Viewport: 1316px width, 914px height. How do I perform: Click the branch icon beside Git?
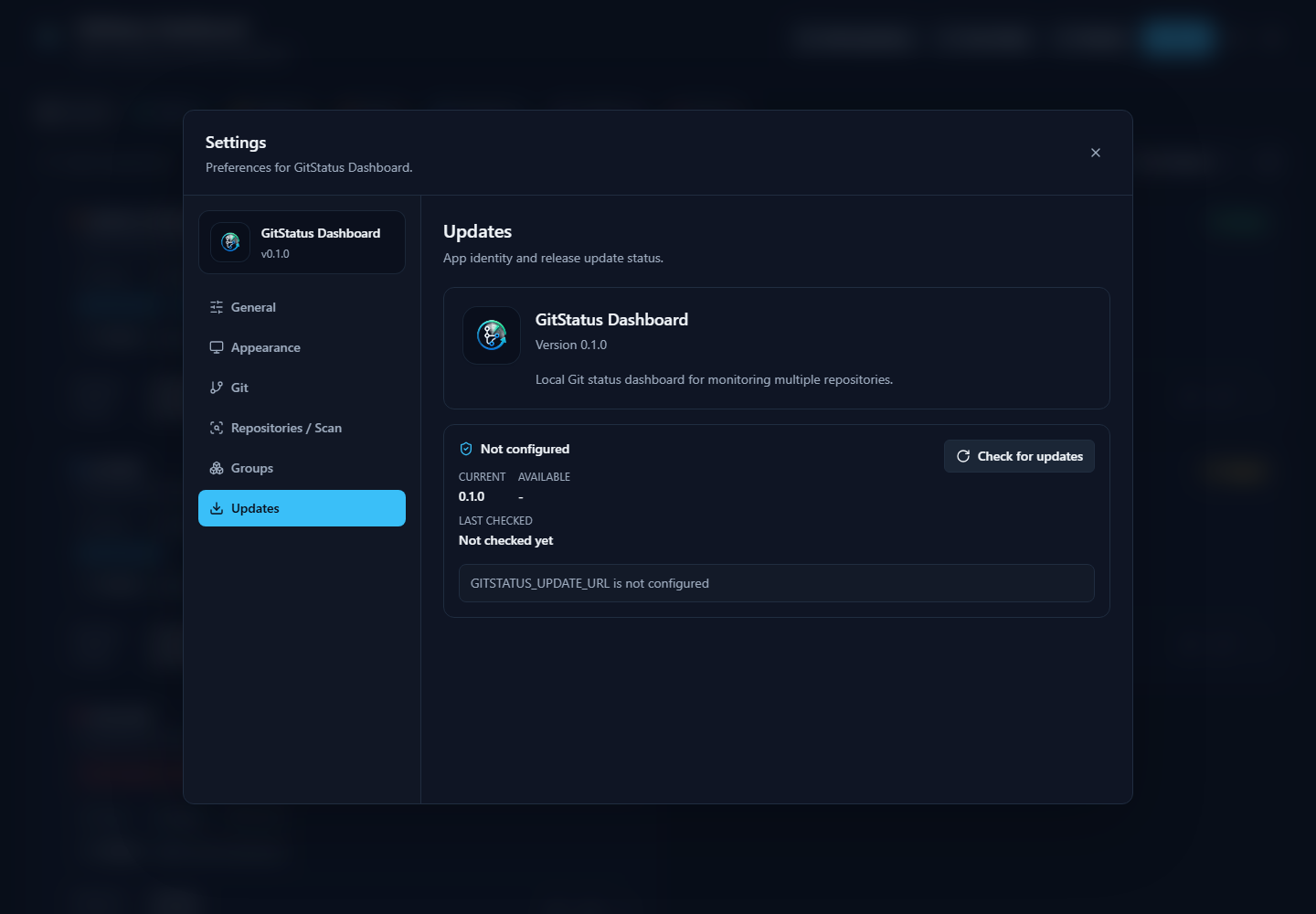[217, 388]
